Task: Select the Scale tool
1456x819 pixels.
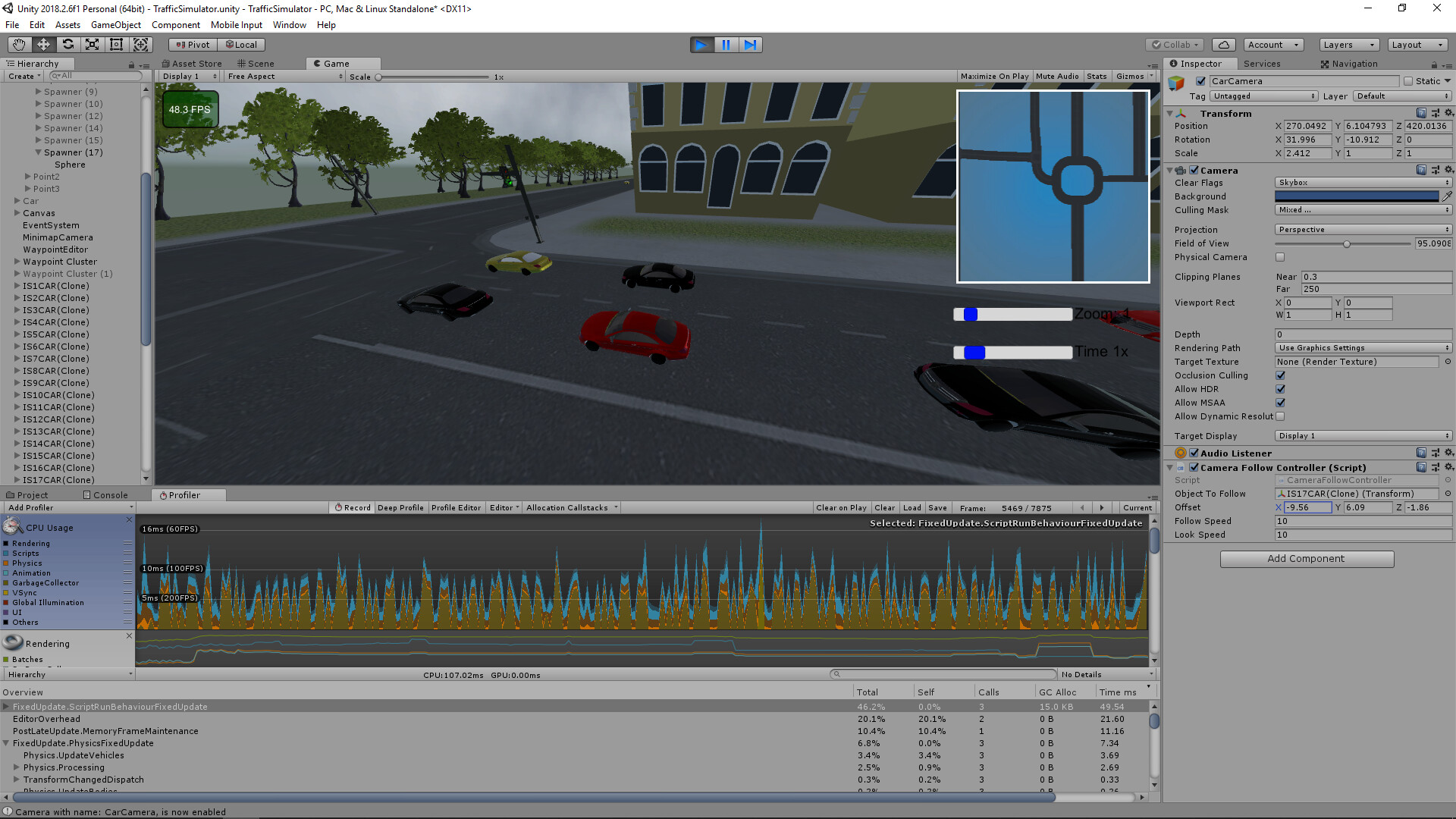Action: (92, 45)
